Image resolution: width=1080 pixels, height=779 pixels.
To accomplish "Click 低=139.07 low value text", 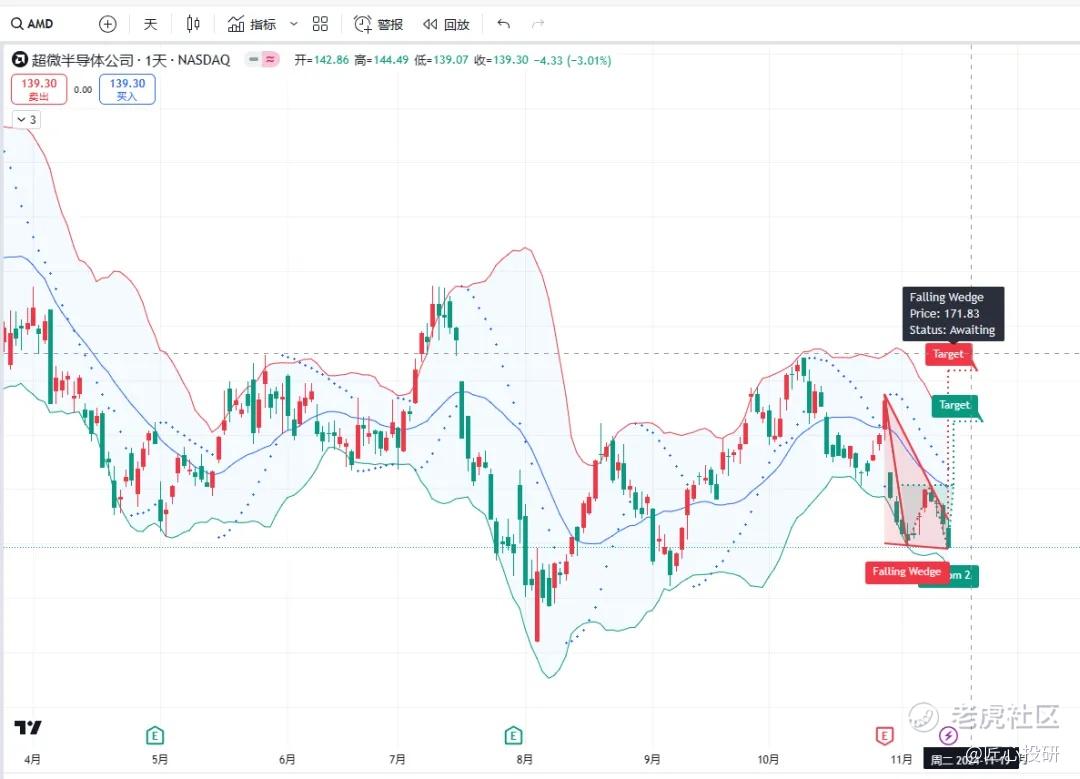I will tap(441, 60).
